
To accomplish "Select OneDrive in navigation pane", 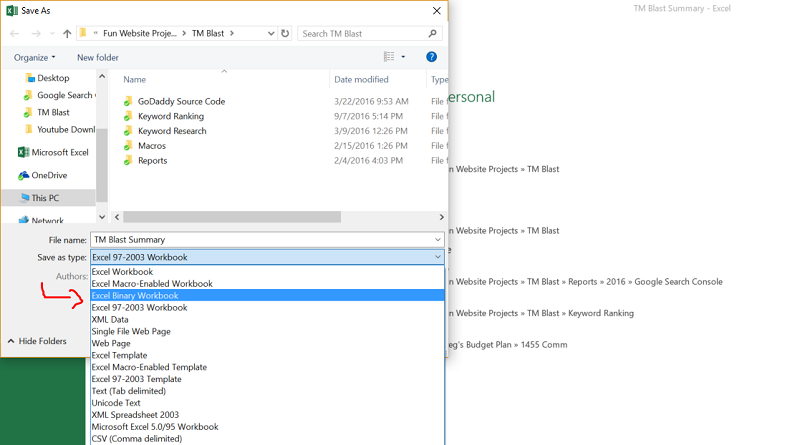I will (x=43, y=175).
